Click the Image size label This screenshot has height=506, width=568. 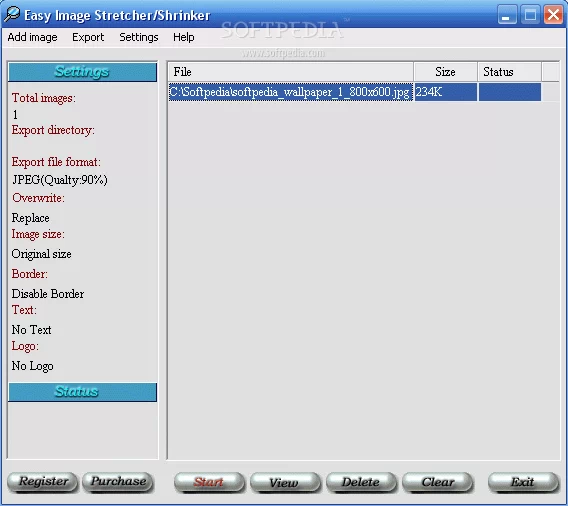pos(38,234)
